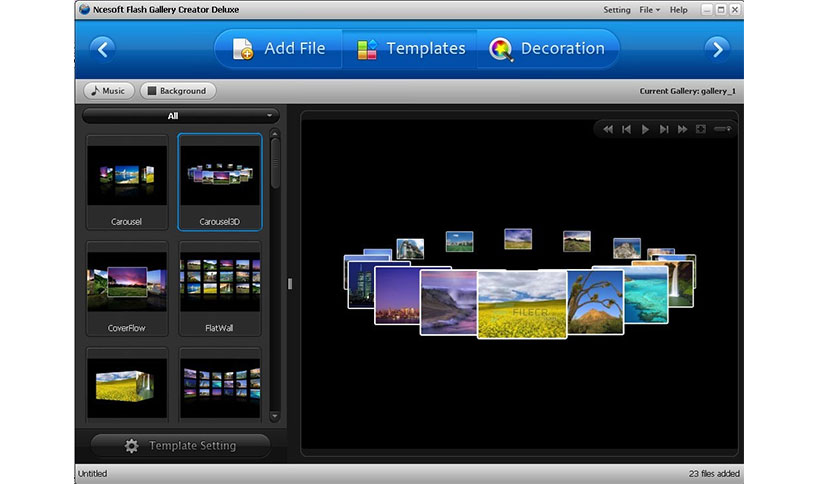
Task: Open the Setting menu
Action: (x=617, y=10)
